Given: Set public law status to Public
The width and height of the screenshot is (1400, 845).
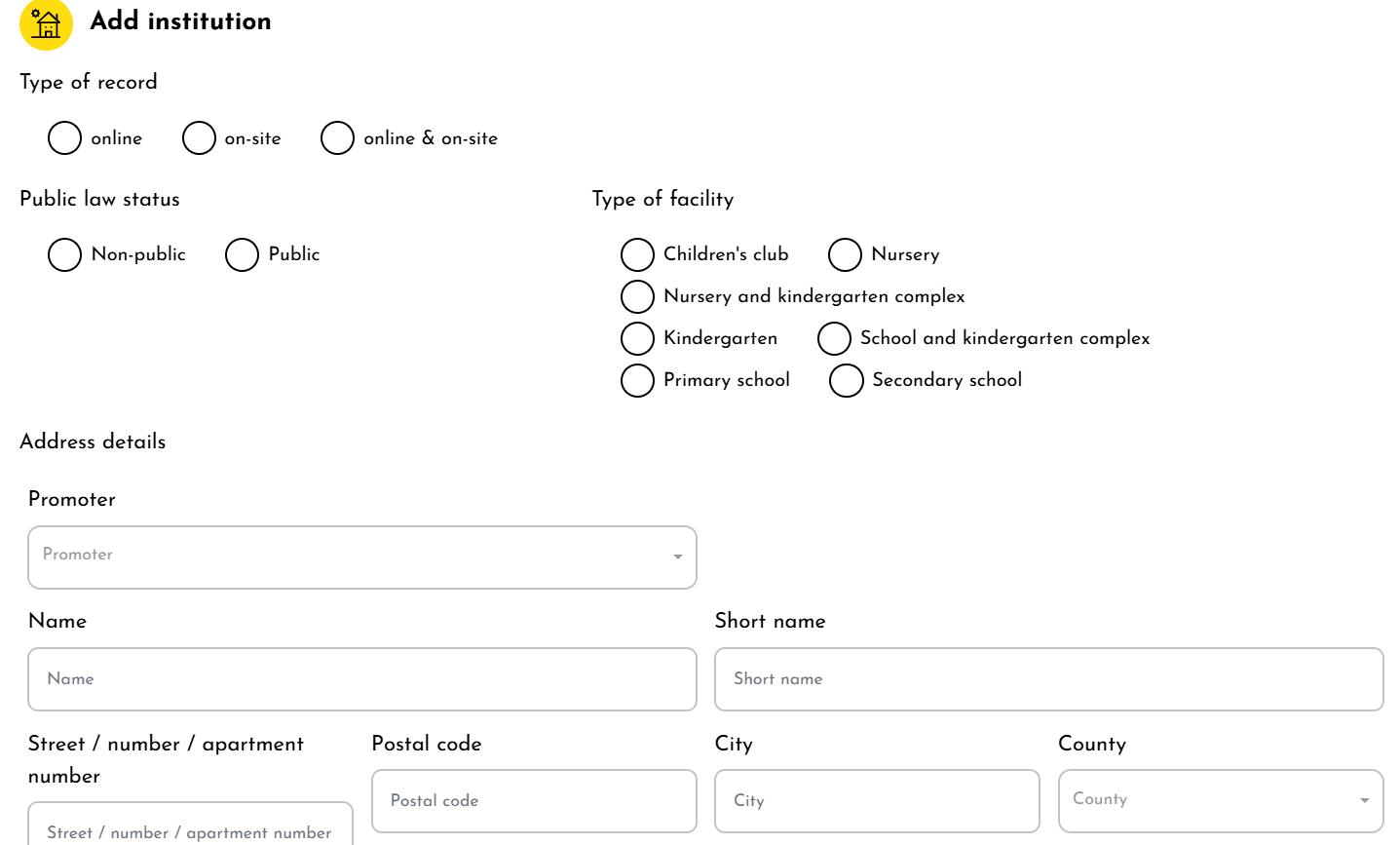Looking at the screenshot, I should point(242,254).
